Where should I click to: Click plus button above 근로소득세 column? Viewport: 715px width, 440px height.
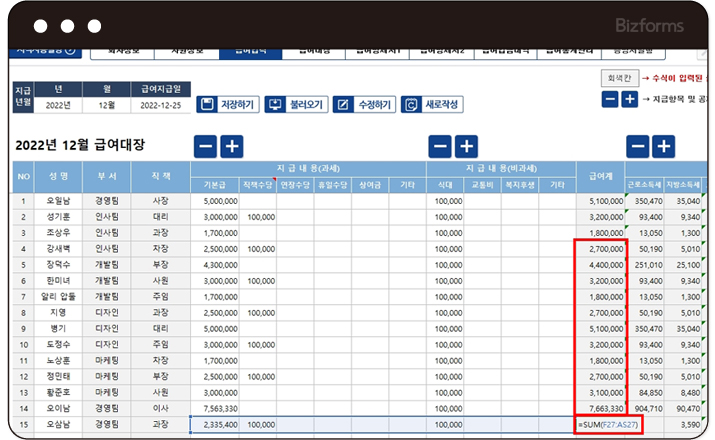663,146
